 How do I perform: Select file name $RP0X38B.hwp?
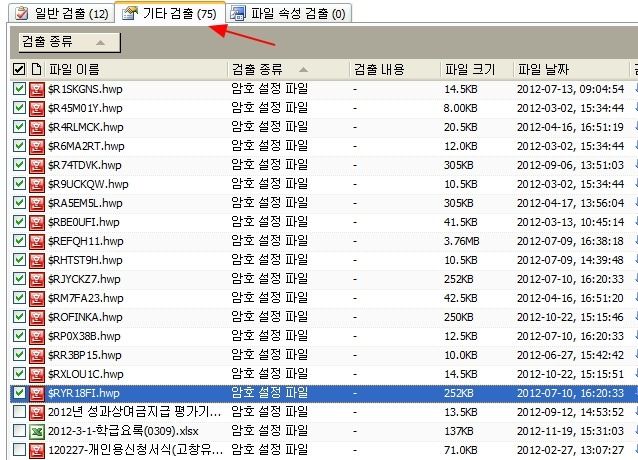coord(84,336)
